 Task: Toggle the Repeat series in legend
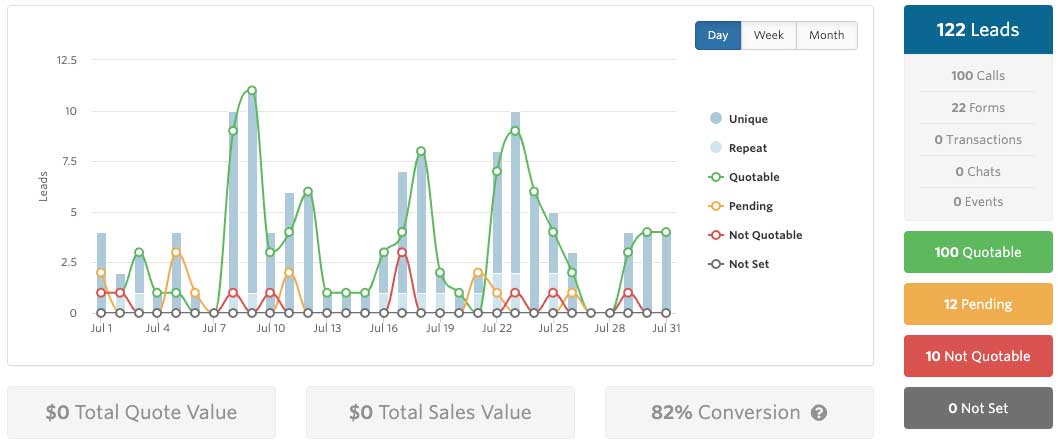pos(738,148)
